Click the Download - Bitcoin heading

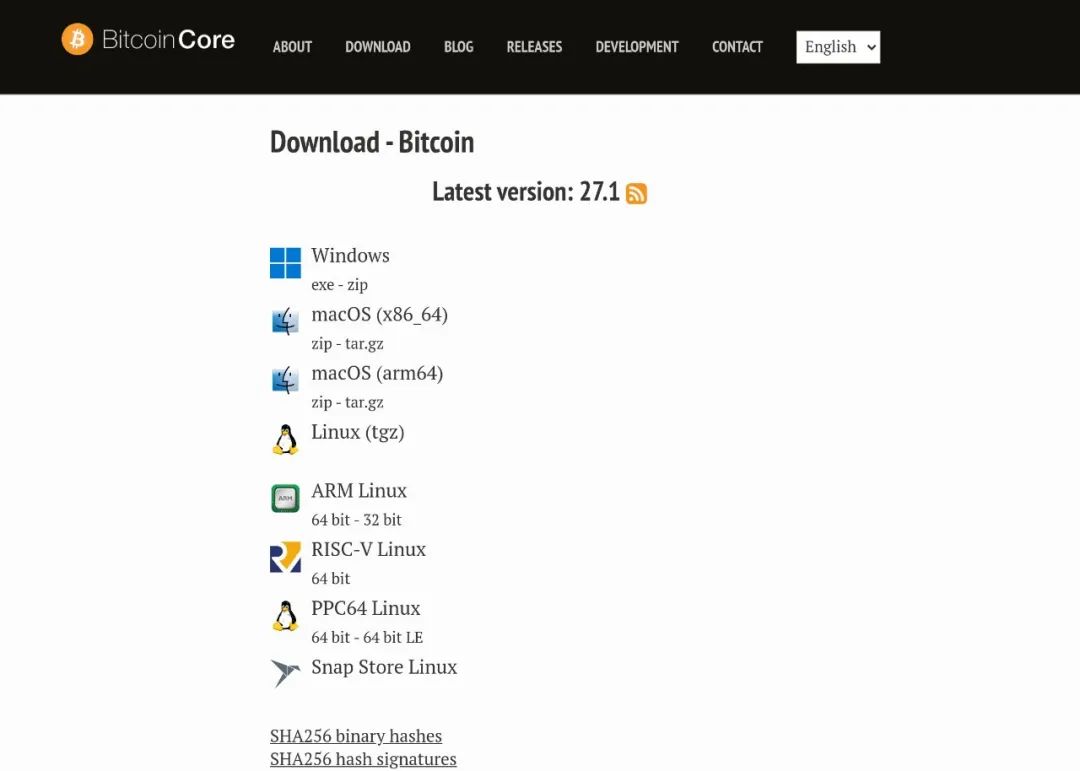coord(372,143)
